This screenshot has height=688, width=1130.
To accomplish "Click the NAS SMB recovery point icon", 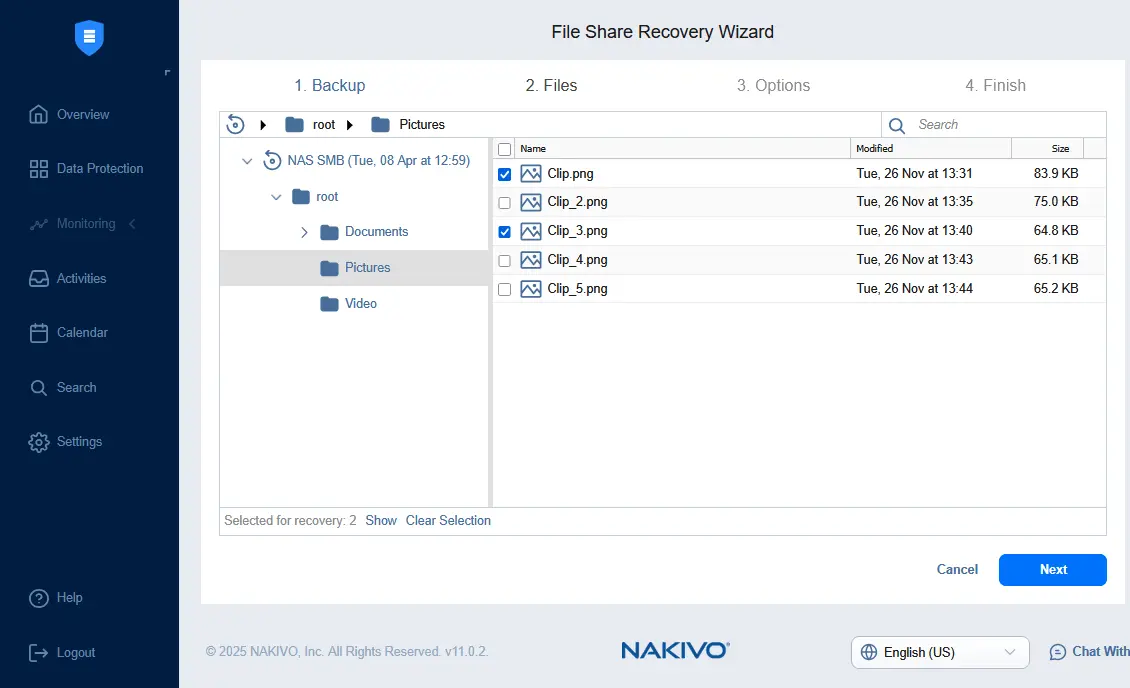I will pyautogui.click(x=272, y=160).
